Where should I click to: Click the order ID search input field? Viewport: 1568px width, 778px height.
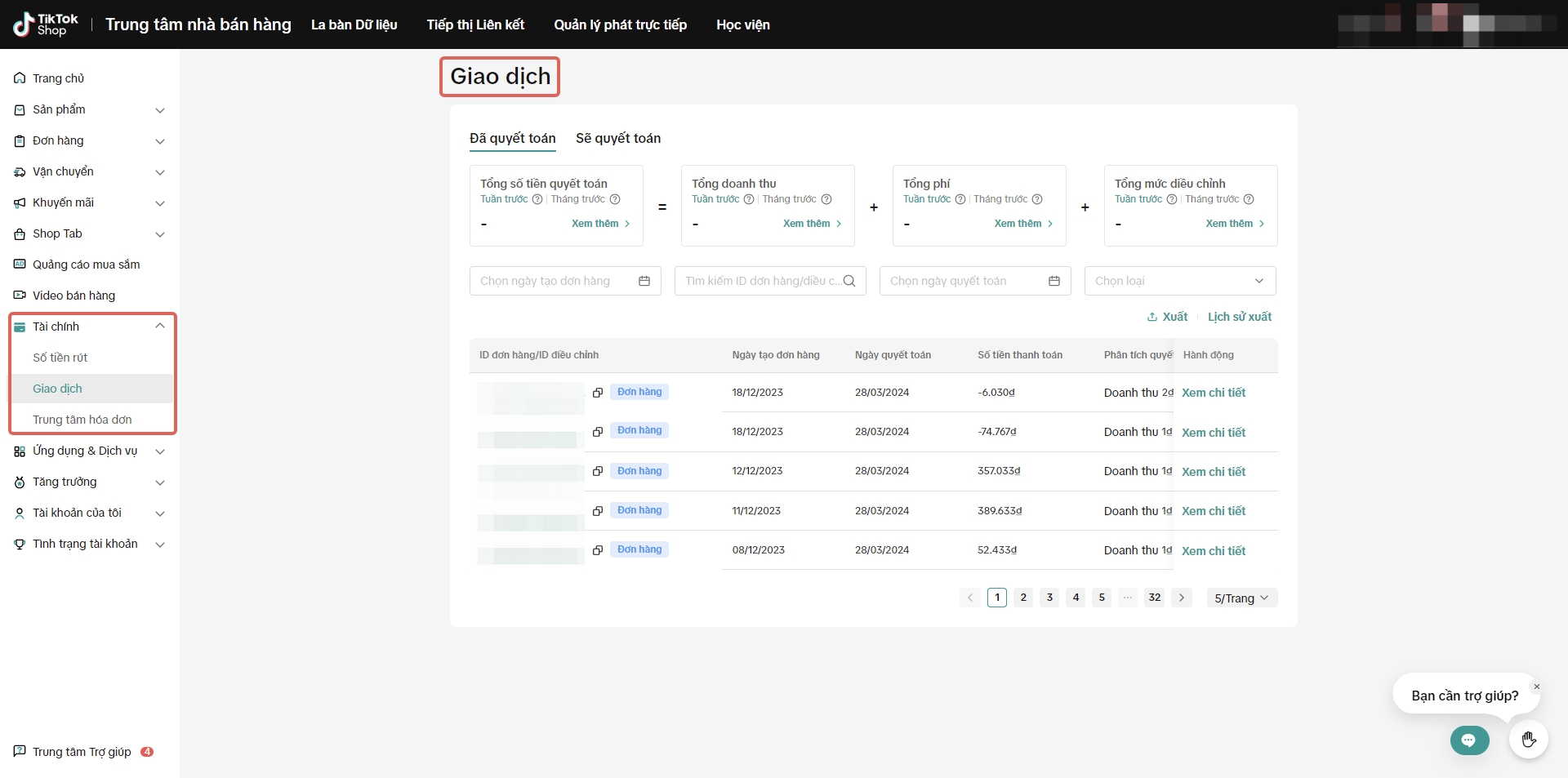[759, 281]
